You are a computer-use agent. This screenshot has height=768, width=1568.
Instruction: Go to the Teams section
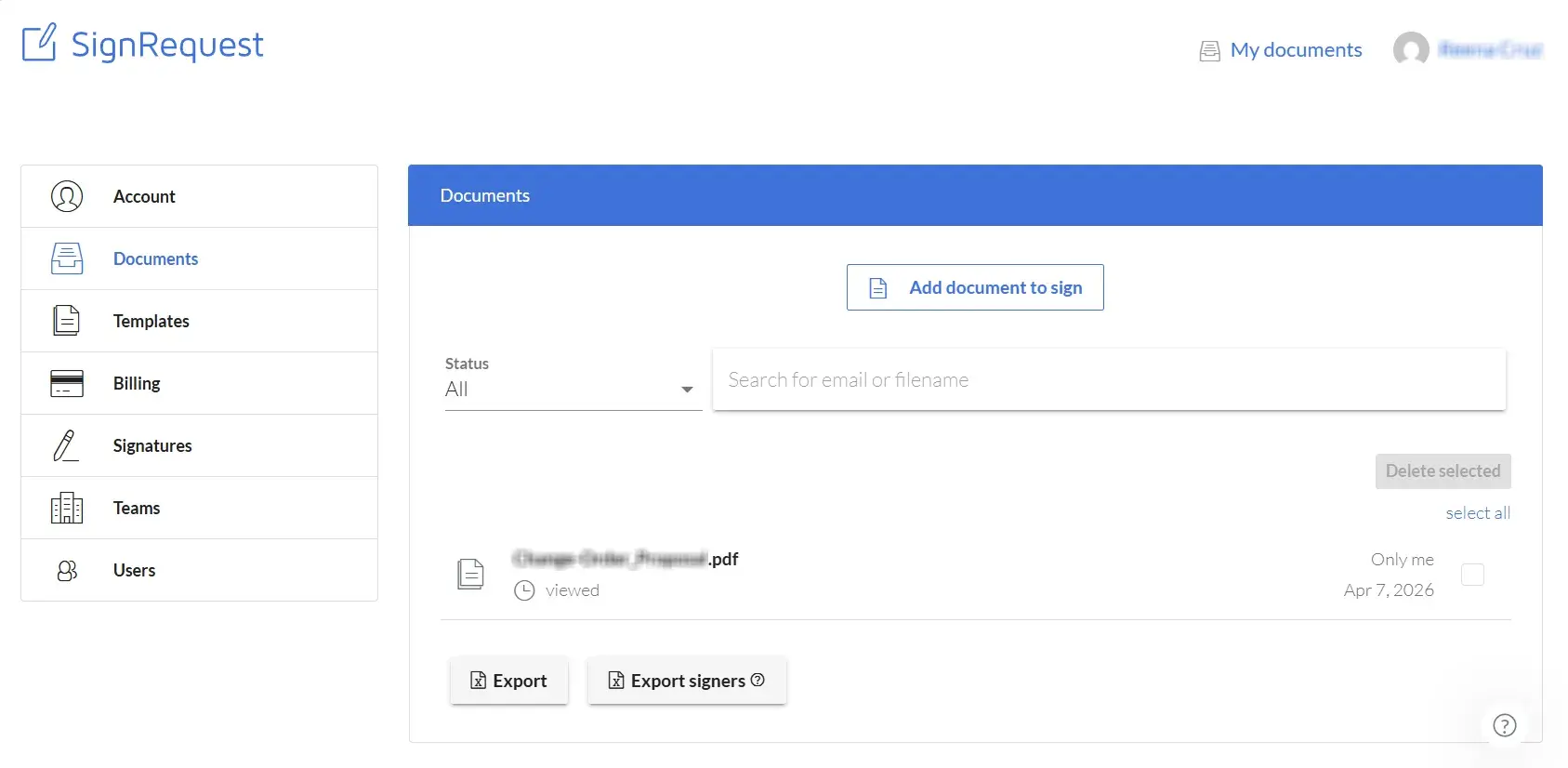click(x=199, y=508)
